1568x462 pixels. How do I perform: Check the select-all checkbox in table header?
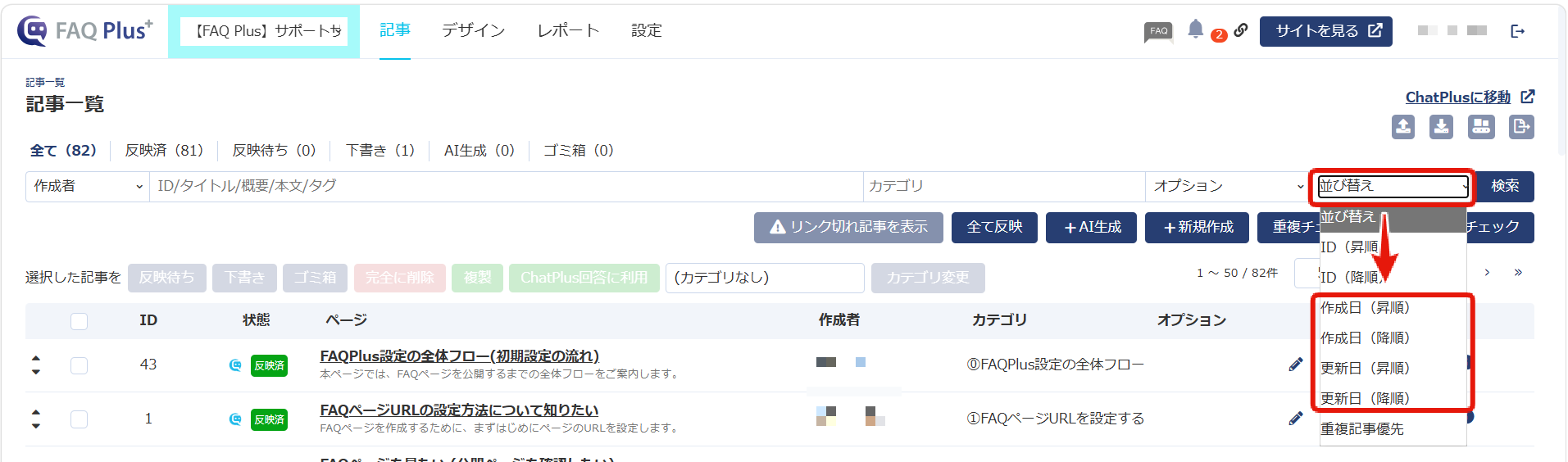tap(79, 321)
